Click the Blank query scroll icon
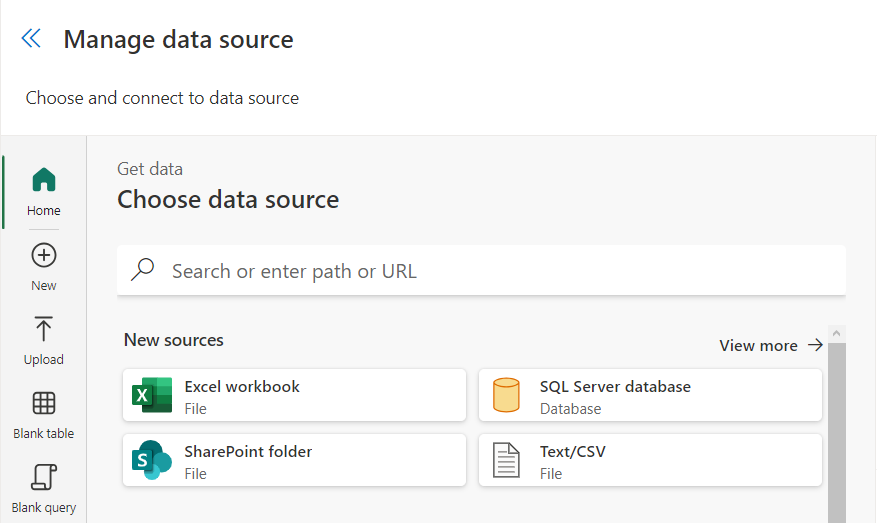 [x=44, y=477]
